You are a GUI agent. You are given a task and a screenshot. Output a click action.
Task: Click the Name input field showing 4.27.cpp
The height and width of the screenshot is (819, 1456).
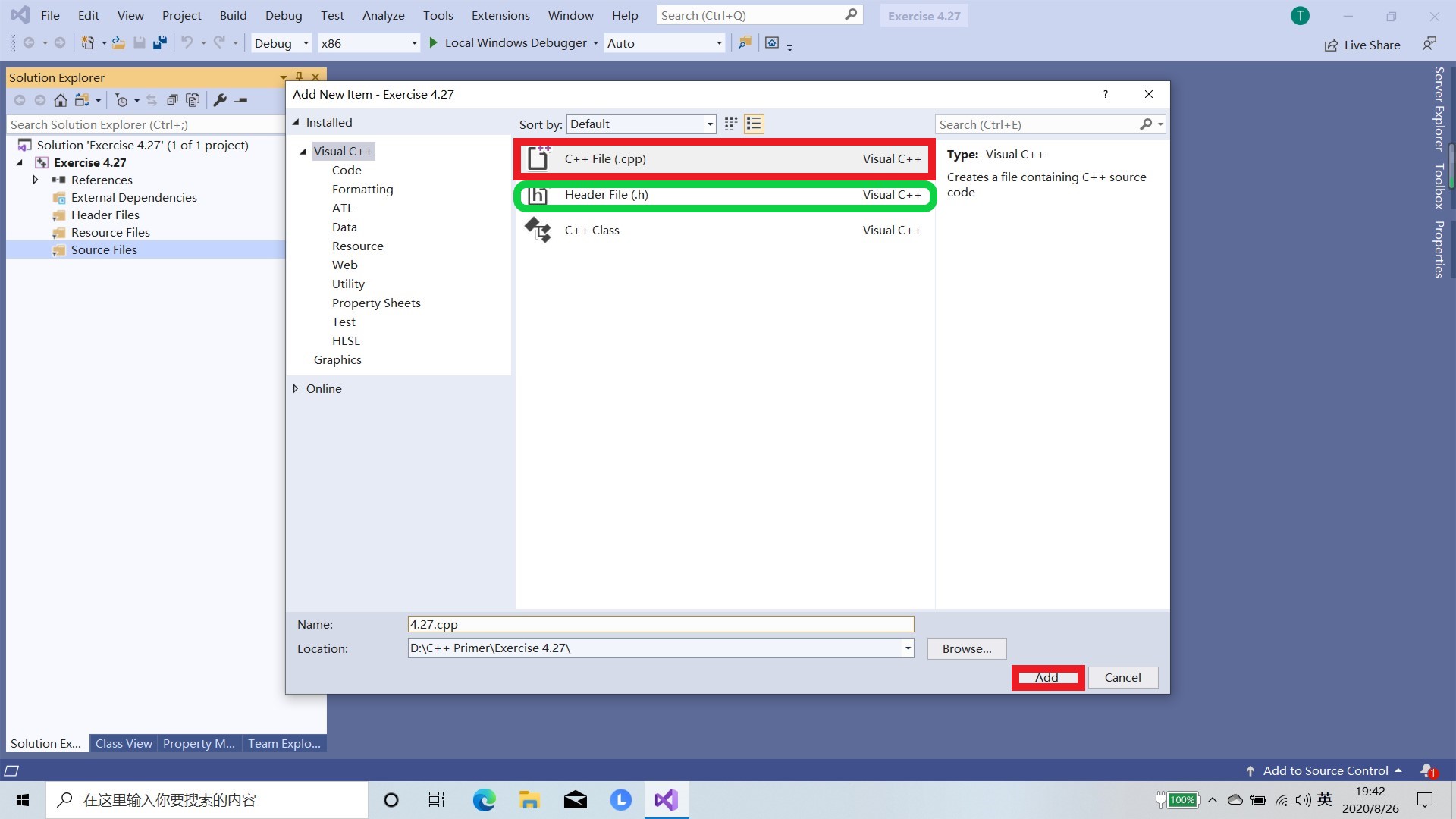(x=660, y=624)
